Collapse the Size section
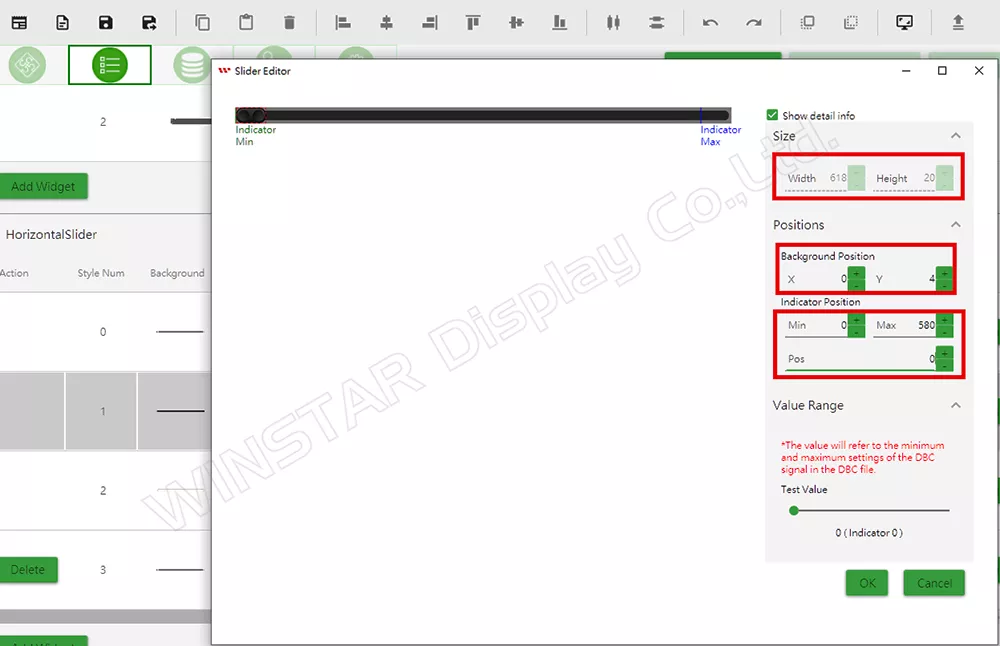The image size is (1000, 646). tap(955, 136)
